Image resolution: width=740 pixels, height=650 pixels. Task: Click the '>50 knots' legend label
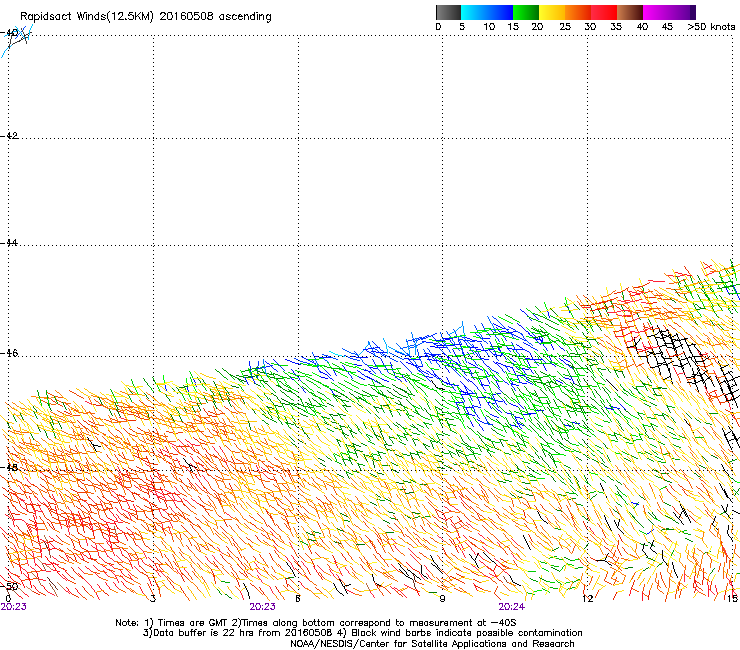point(711,27)
